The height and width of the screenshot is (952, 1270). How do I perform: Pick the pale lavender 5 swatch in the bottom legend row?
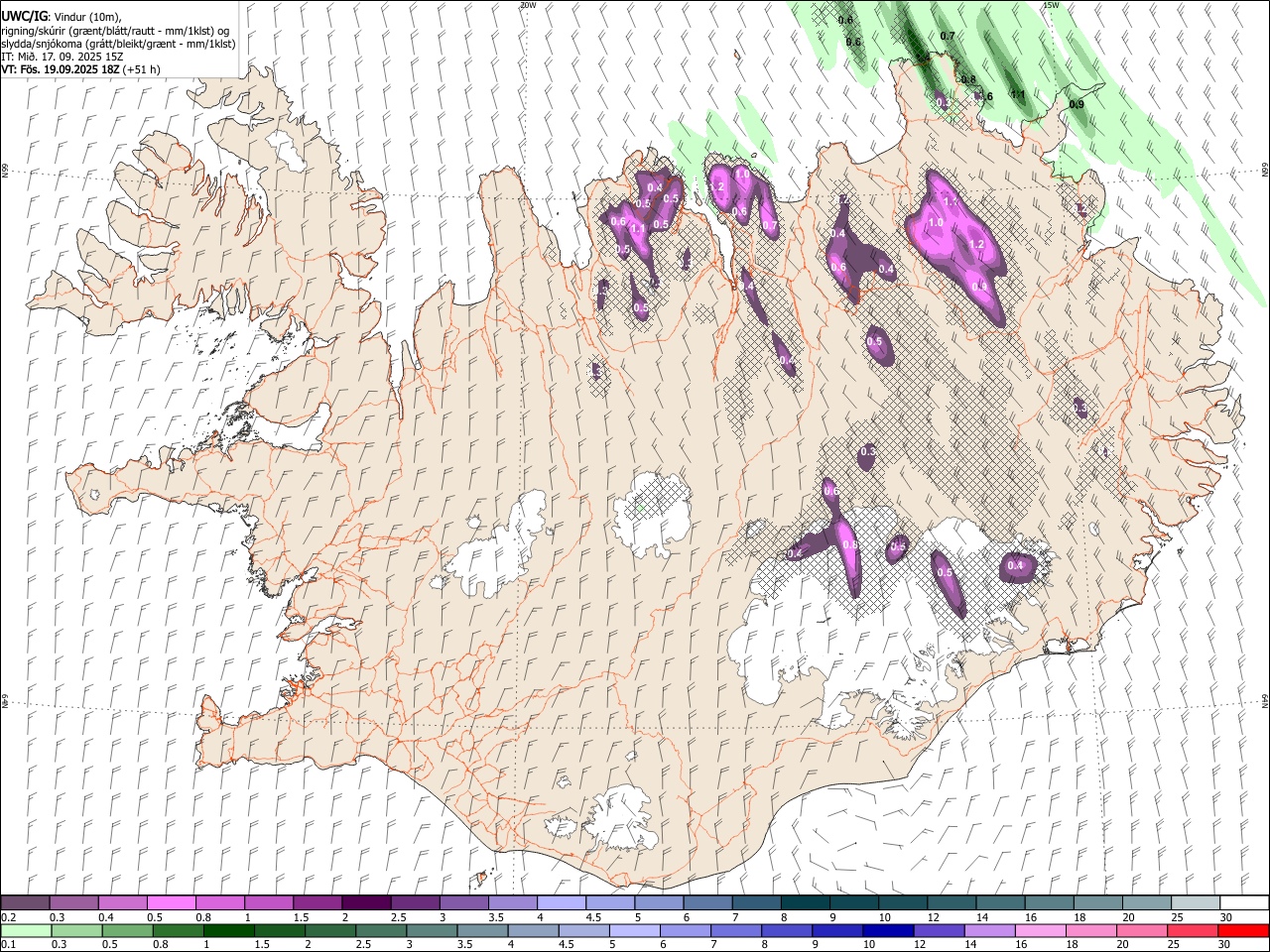(634, 930)
